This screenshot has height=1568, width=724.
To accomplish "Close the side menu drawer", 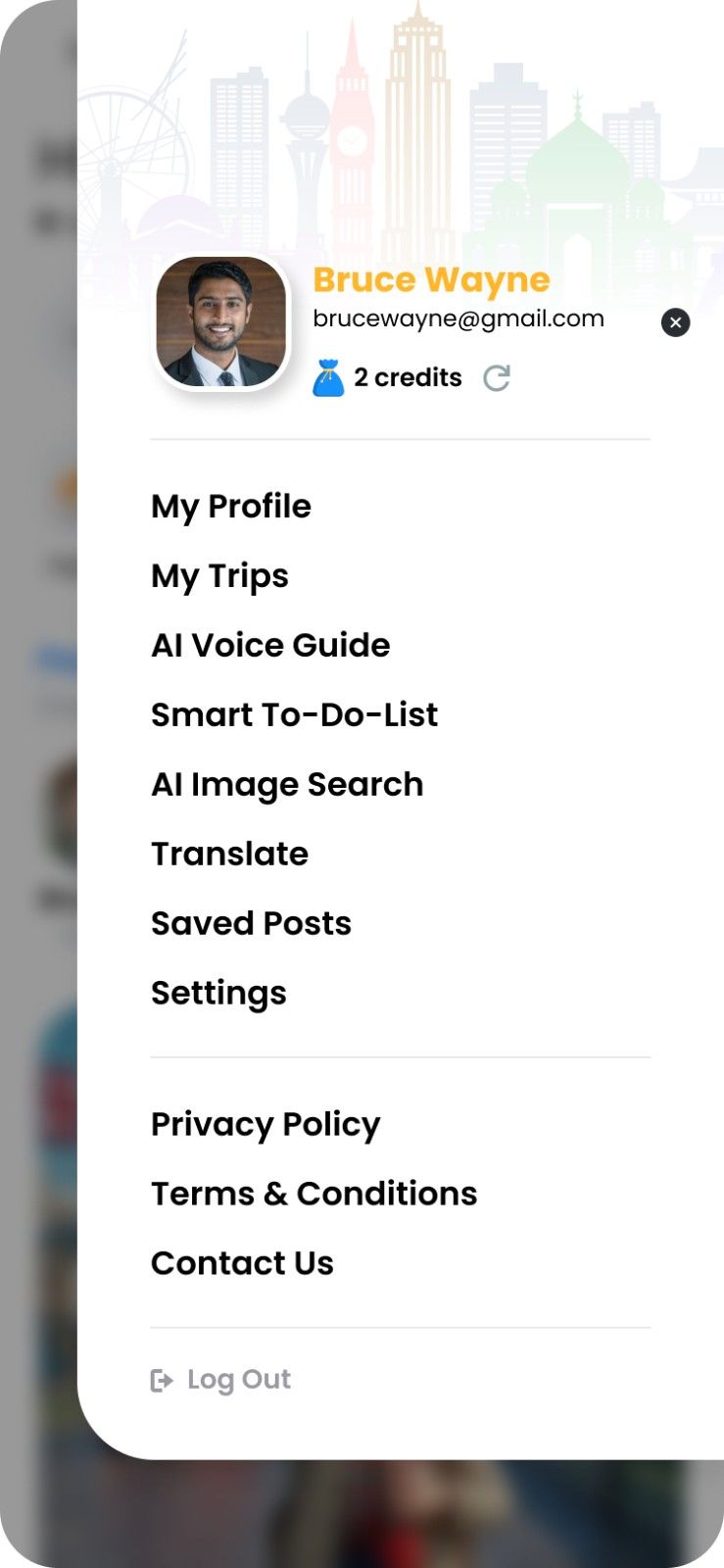I will point(675,322).
